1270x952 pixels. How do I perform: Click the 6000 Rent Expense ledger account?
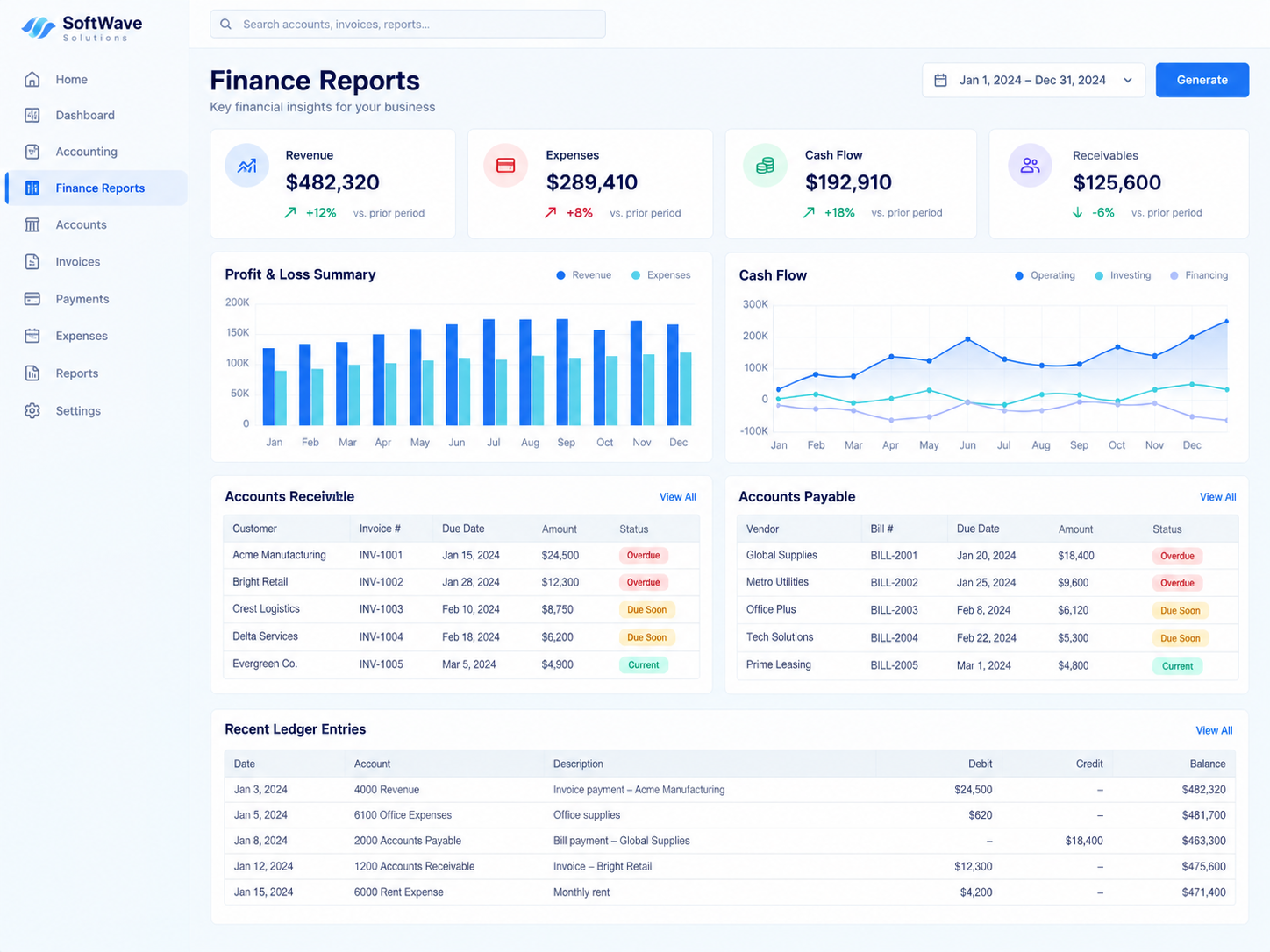pos(399,892)
